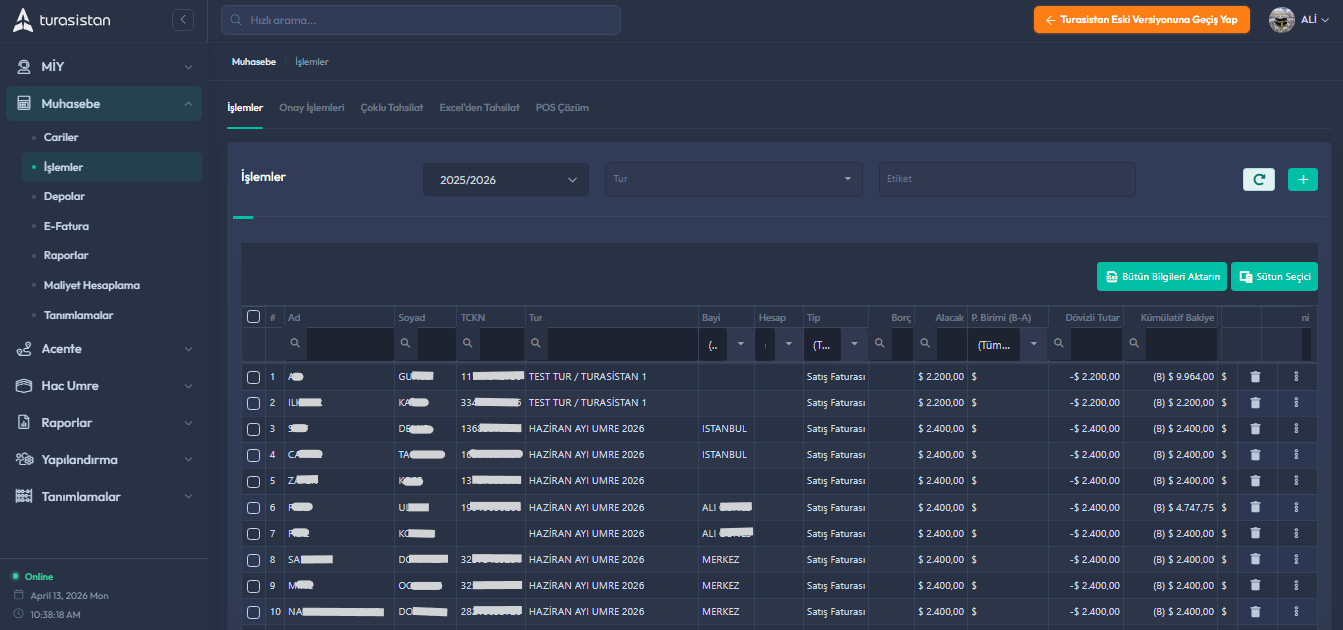Screen dimensions: 1343x630
Task: Click the trash icon on row 6
Action: (1255, 507)
